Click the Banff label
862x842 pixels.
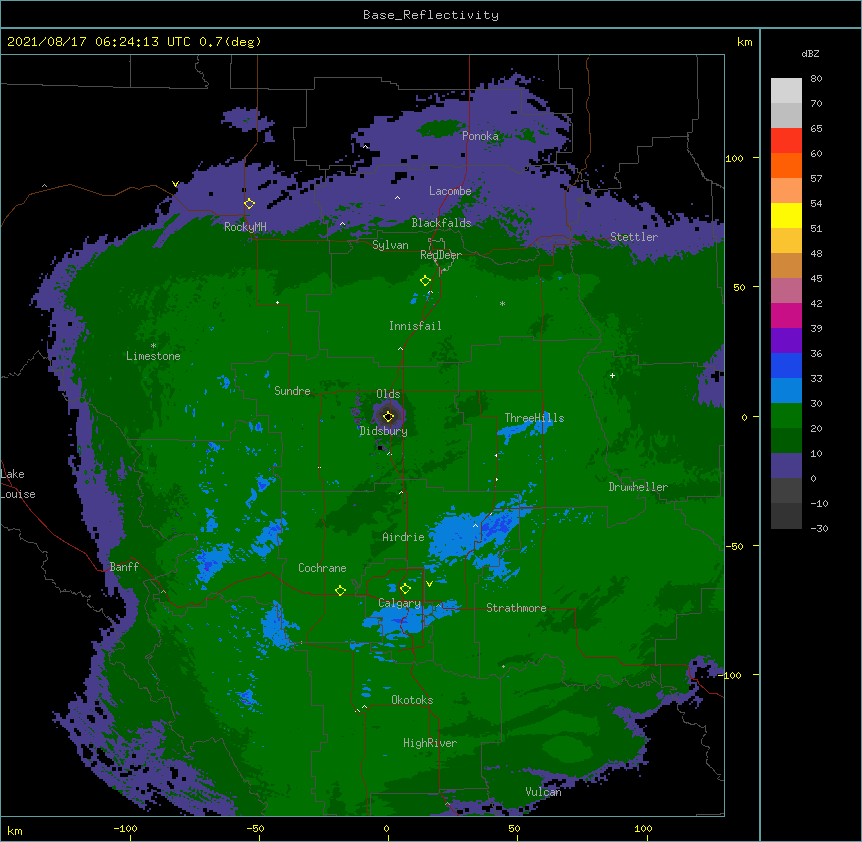[124, 567]
